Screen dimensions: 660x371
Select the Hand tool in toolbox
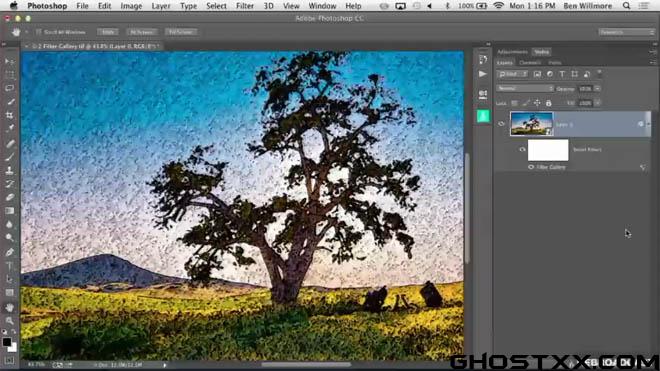coord(9,307)
